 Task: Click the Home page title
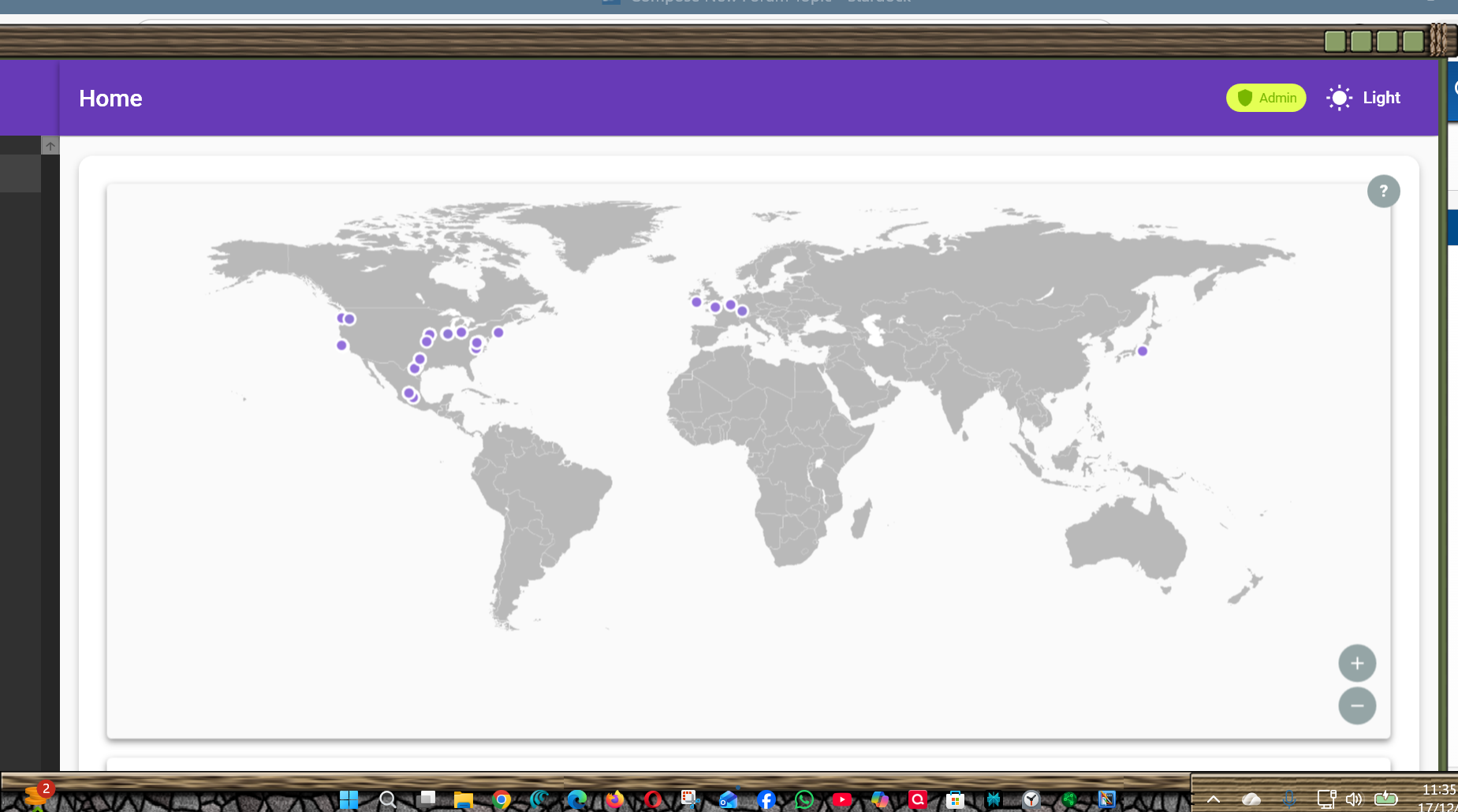(110, 99)
